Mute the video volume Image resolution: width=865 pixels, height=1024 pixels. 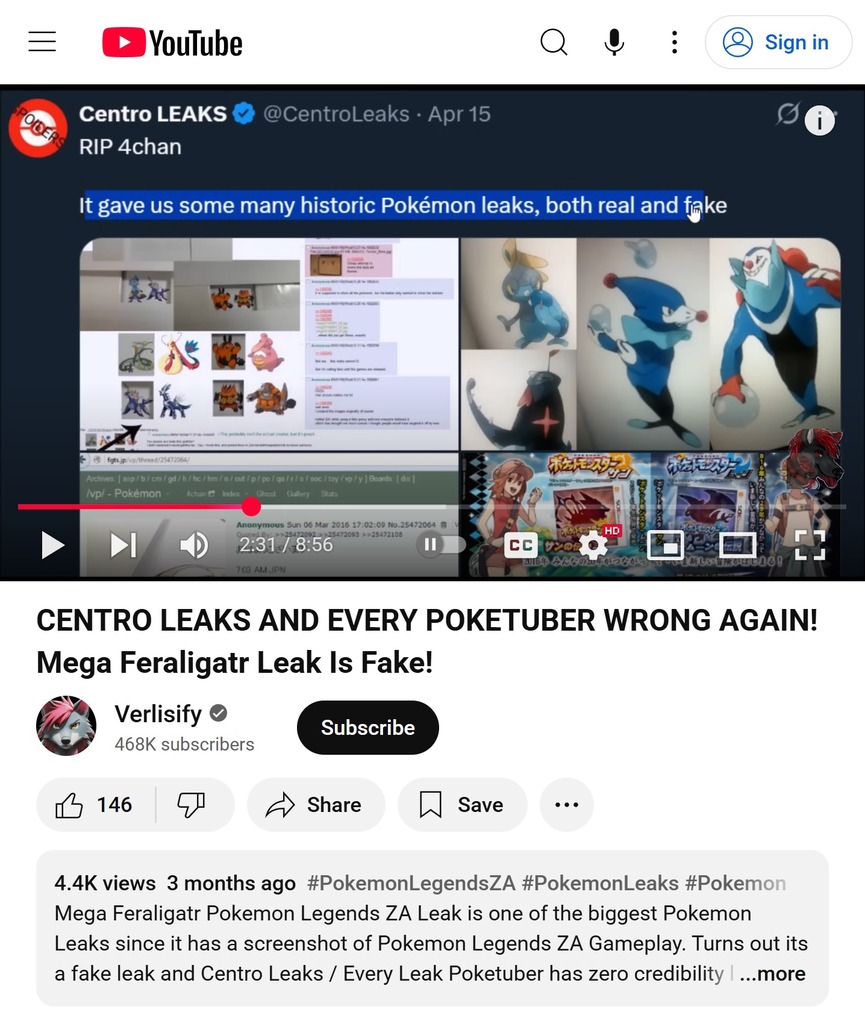[x=193, y=545]
